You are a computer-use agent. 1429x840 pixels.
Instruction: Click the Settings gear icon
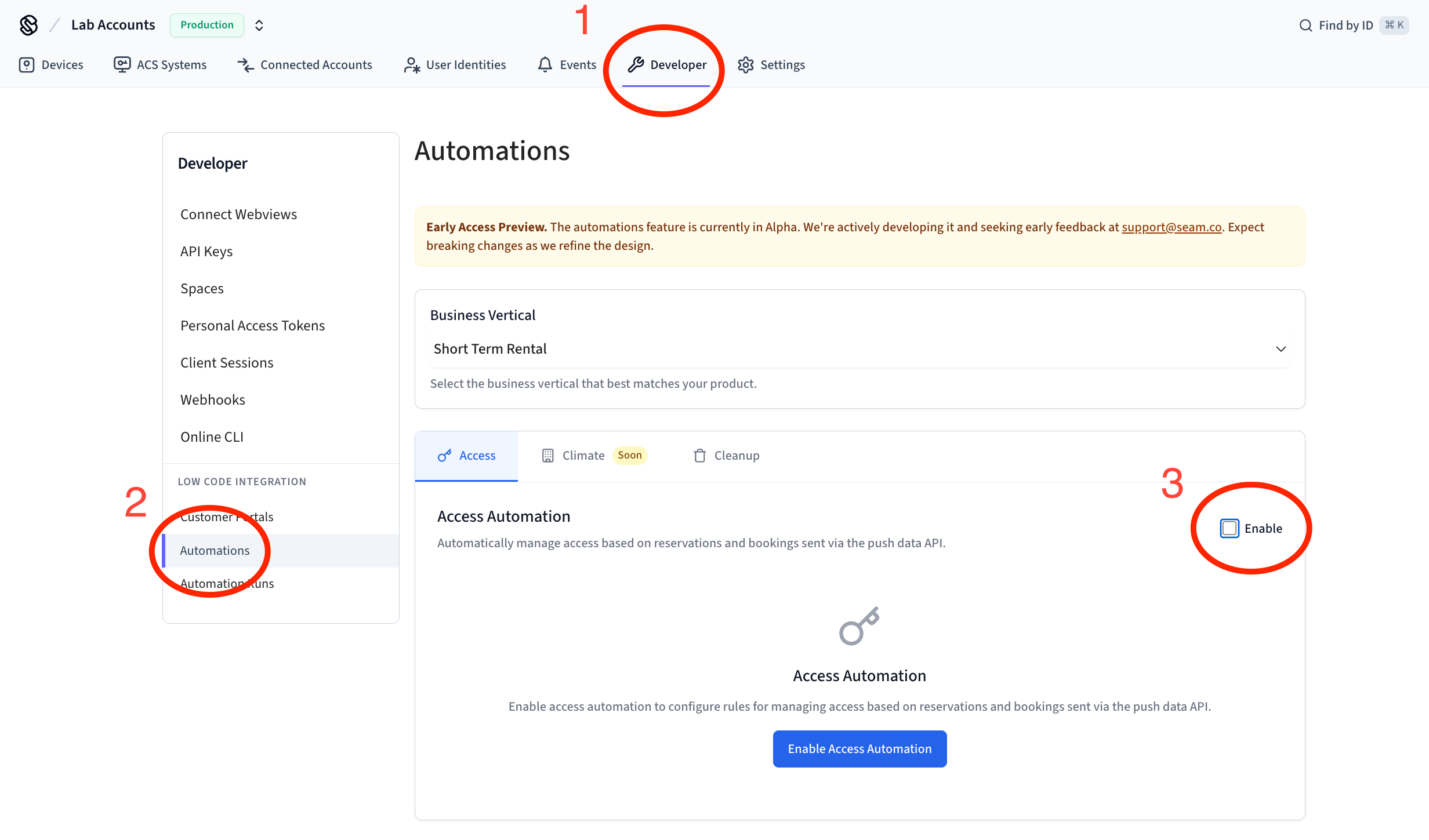(x=746, y=65)
